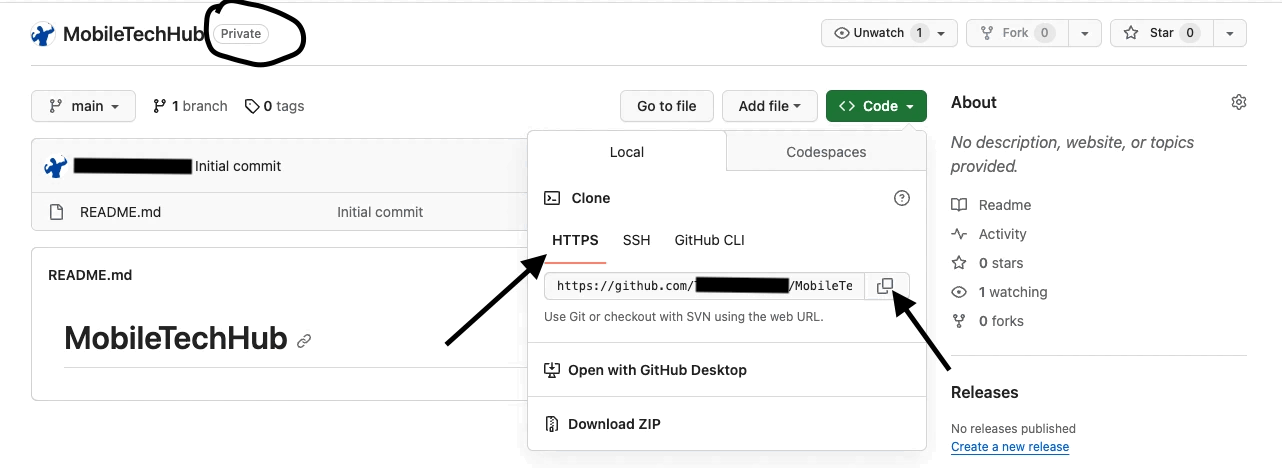Select the HTTPS clone option

[x=575, y=240]
